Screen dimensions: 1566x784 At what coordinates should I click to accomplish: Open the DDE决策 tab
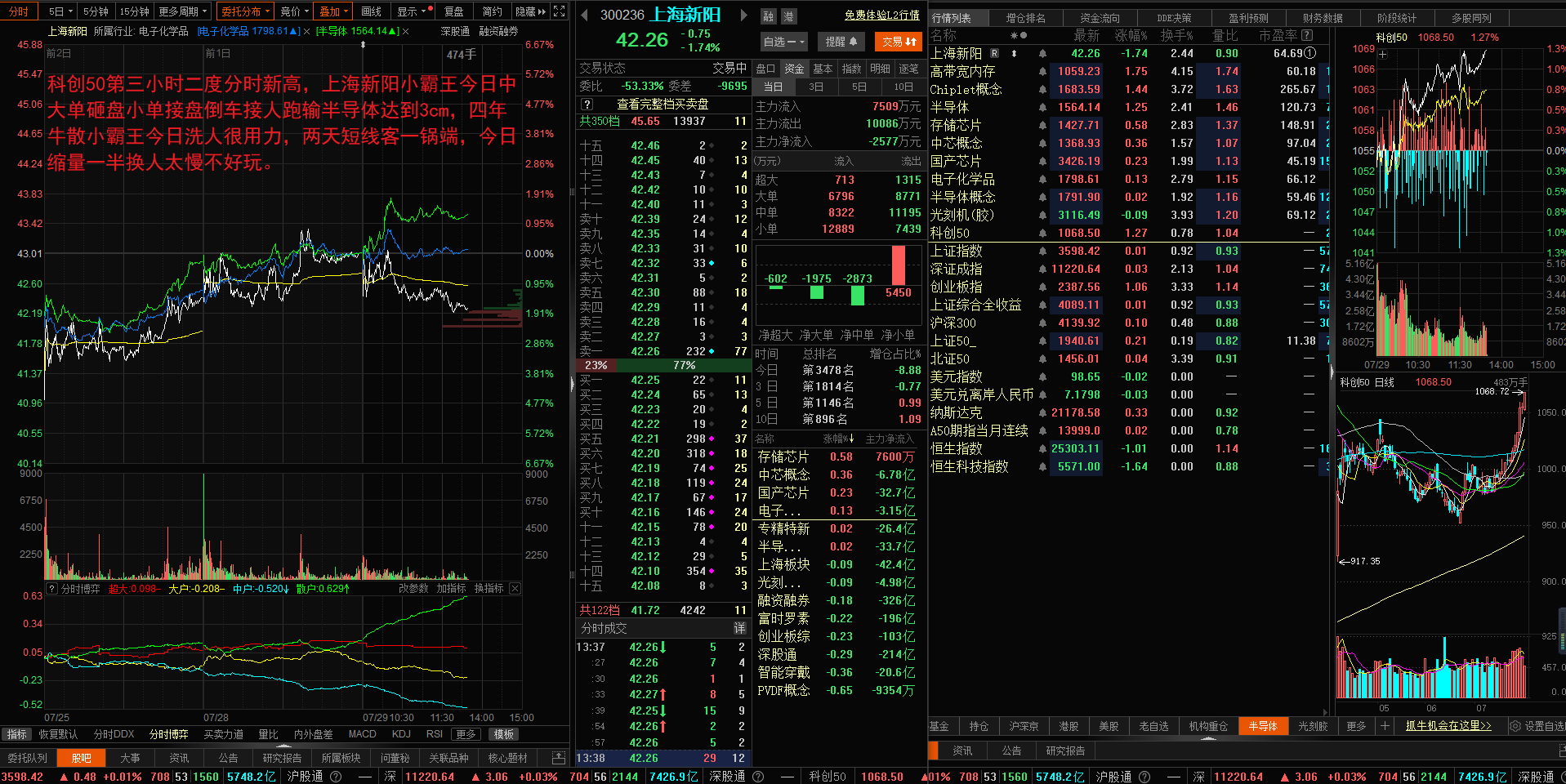pyautogui.click(x=1174, y=17)
